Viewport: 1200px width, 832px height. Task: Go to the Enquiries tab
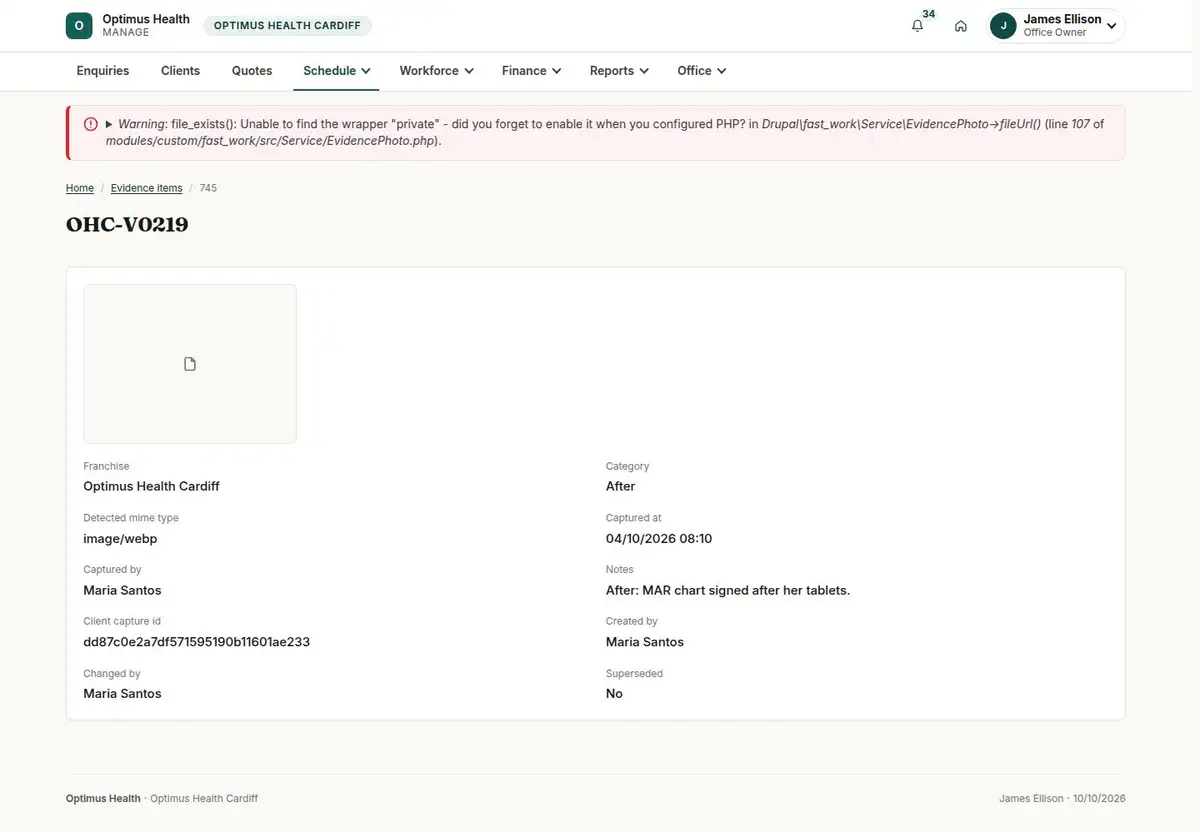point(103,71)
